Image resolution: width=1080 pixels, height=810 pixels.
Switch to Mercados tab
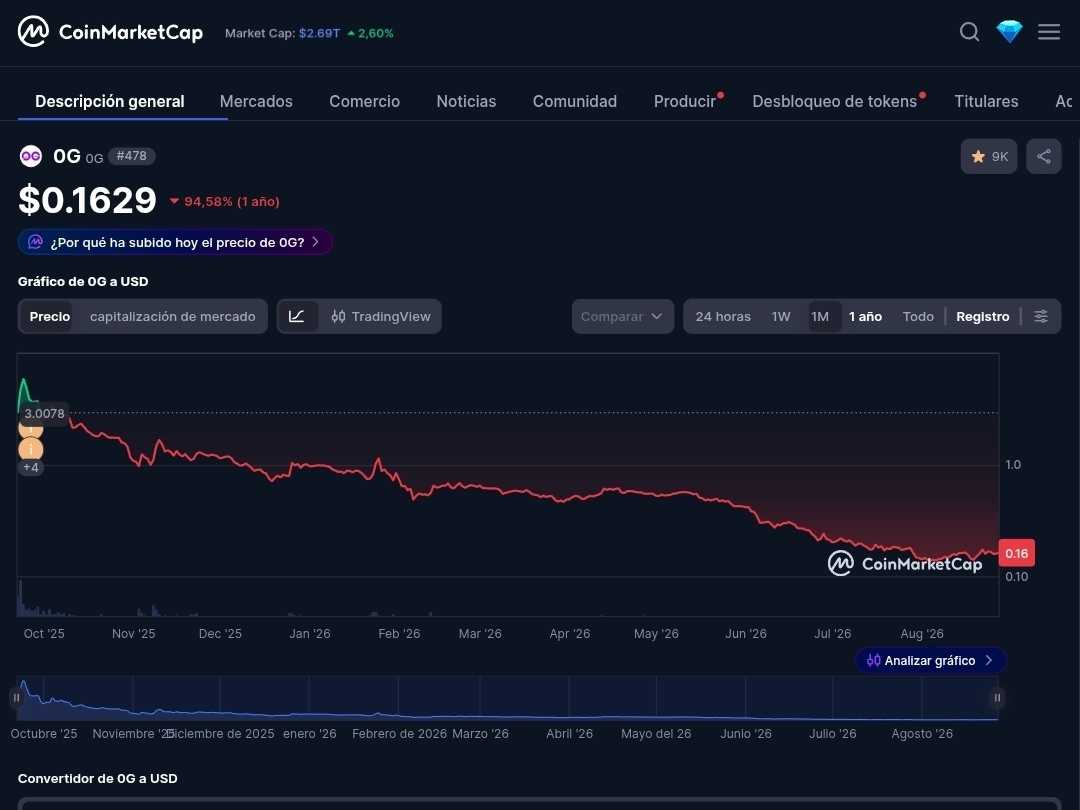coord(256,101)
